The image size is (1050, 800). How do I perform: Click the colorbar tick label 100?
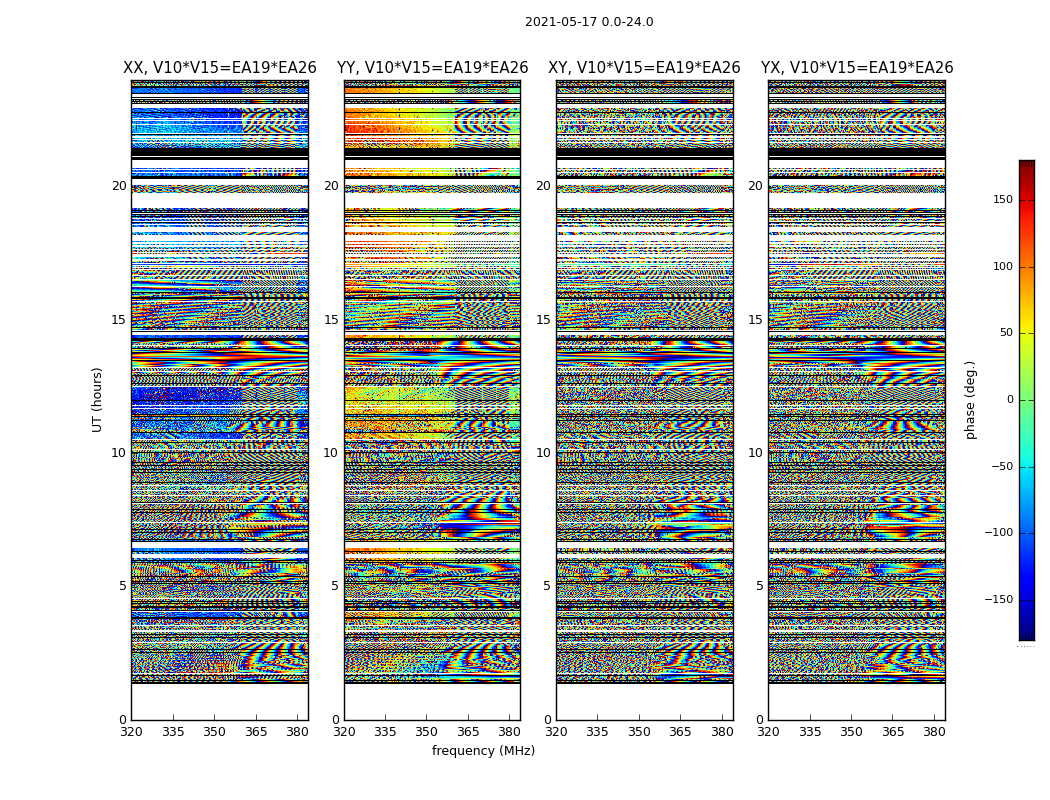pyautogui.click(x=1002, y=266)
